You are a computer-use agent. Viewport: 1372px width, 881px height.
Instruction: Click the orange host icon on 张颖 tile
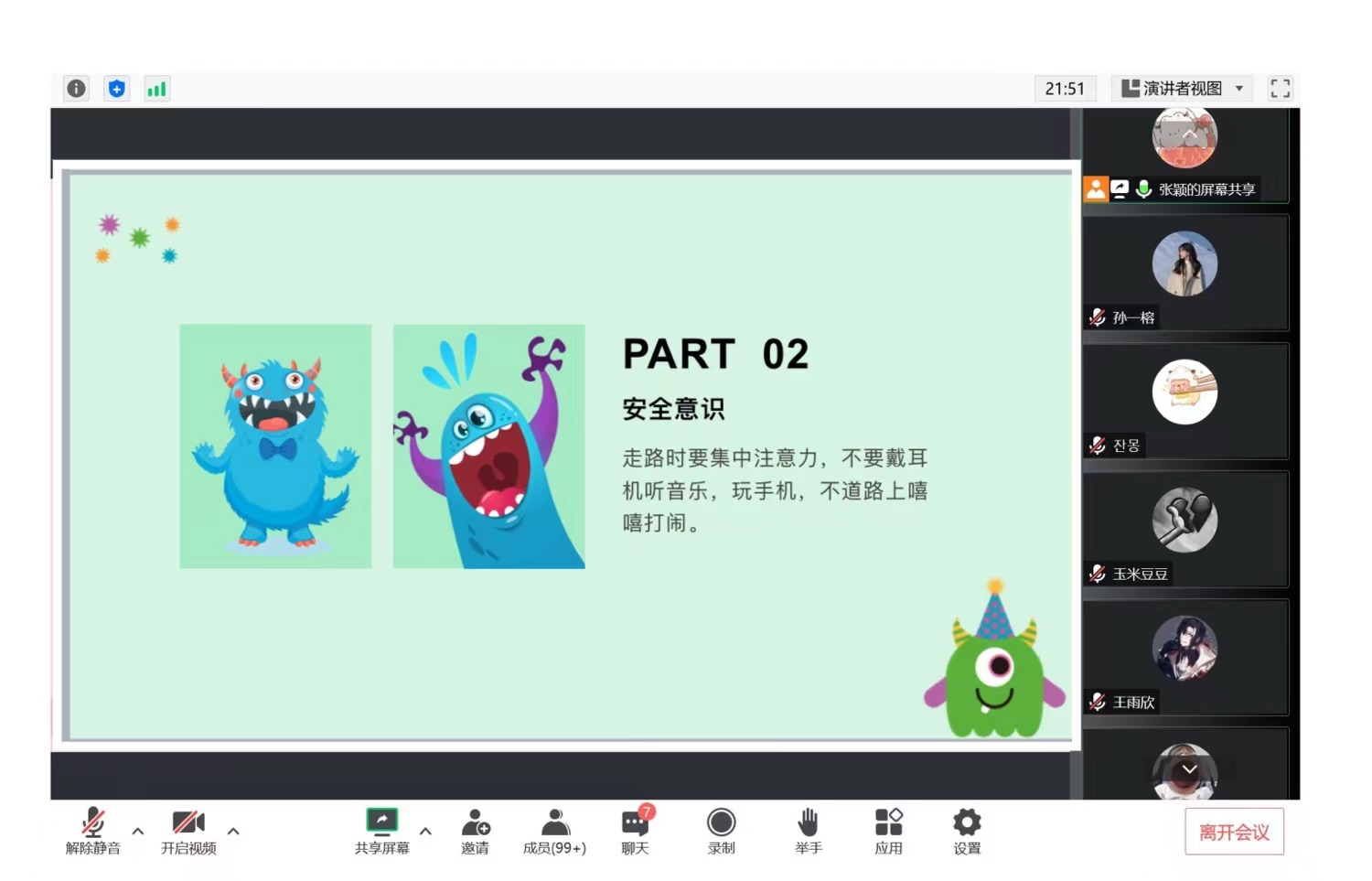pos(1096,189)
